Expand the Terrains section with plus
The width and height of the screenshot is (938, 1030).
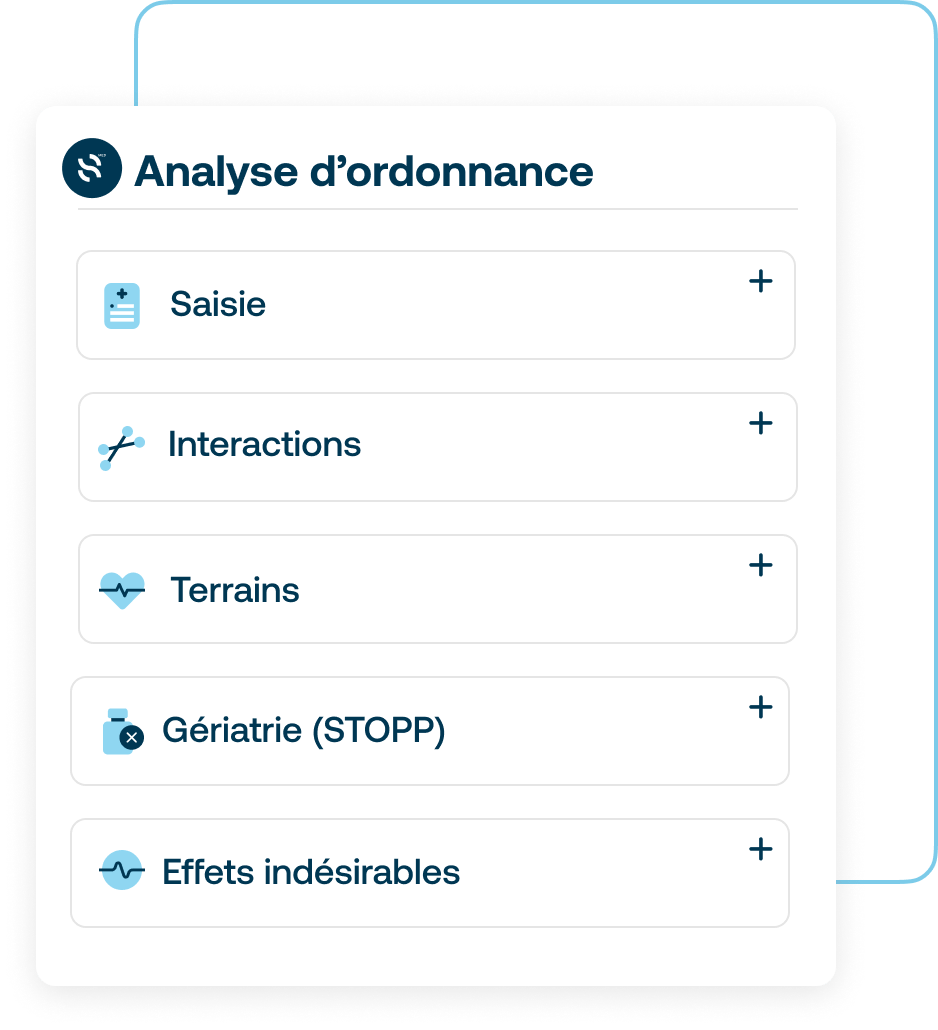click(761, 565)
